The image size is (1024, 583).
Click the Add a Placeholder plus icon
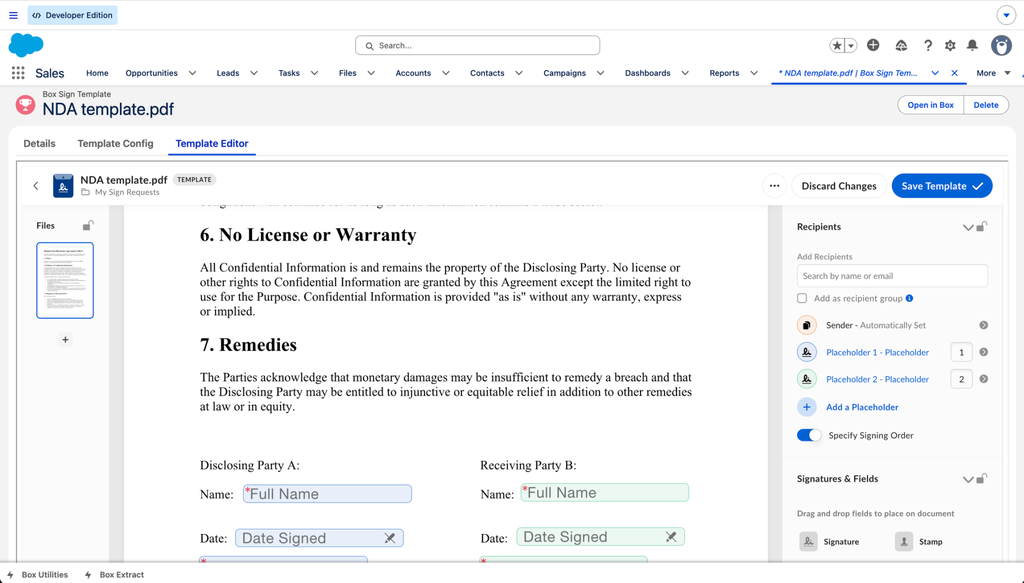(807, 407)
